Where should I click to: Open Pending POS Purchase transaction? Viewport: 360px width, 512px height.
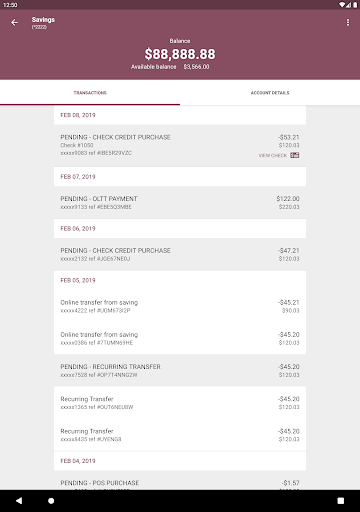tap(180, 483)
